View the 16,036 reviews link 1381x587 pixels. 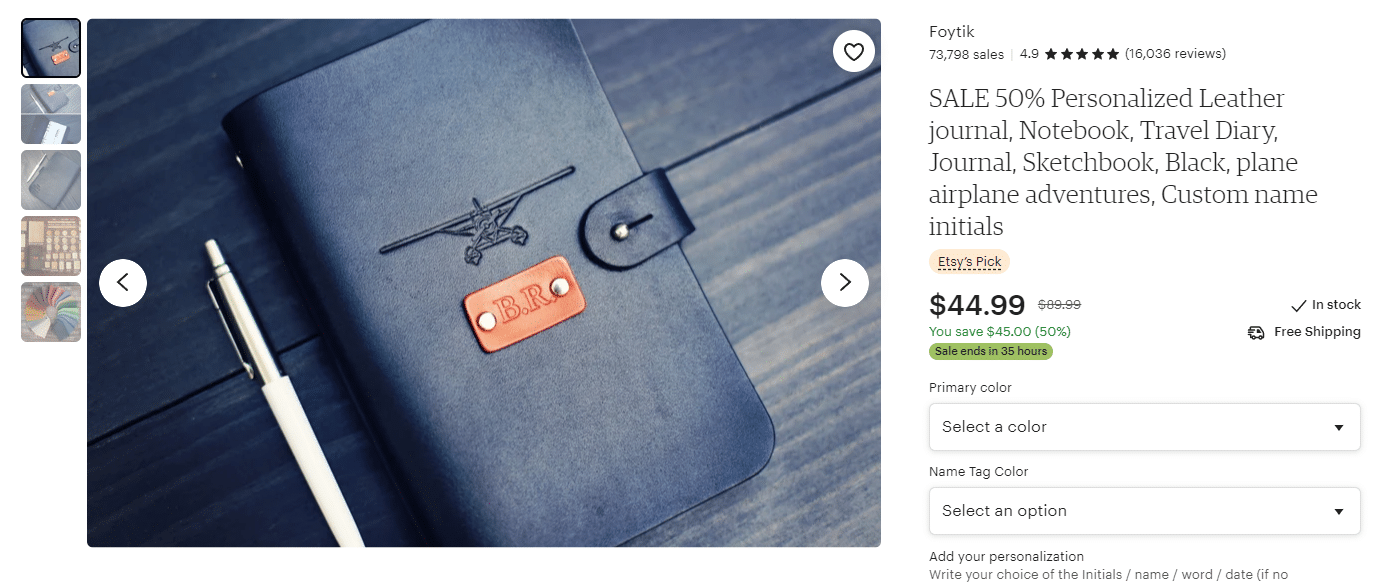click(1175, 54)
